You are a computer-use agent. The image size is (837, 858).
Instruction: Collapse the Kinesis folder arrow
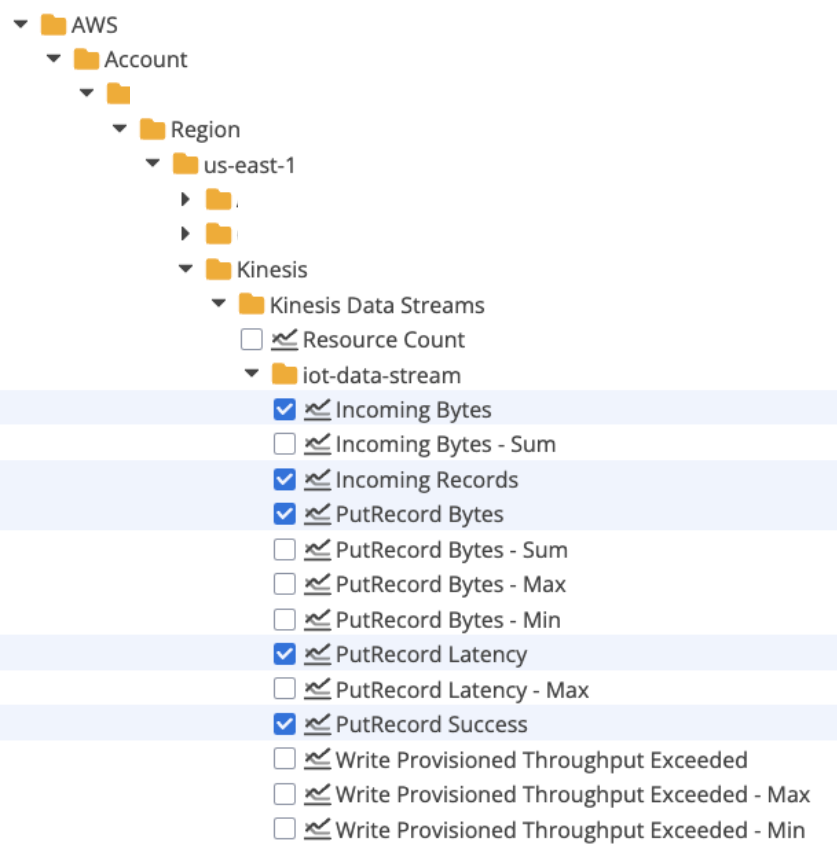(185, 270)
